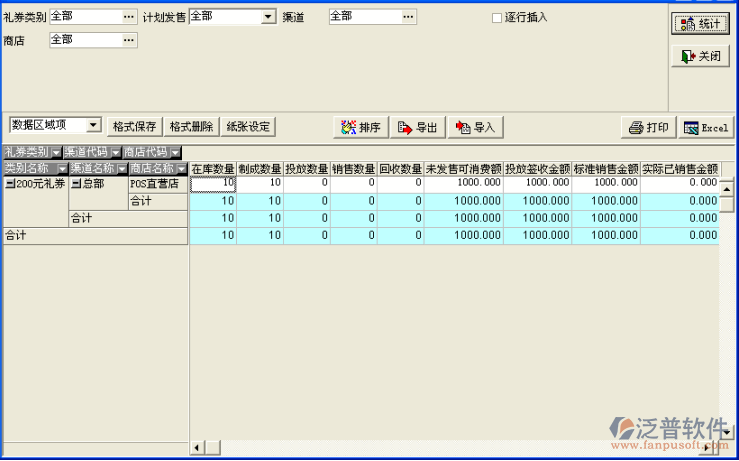The image size is (739, 461).
Task: Click the 关闭 (Close) door icon button
Action: click(x=700, y=57)
